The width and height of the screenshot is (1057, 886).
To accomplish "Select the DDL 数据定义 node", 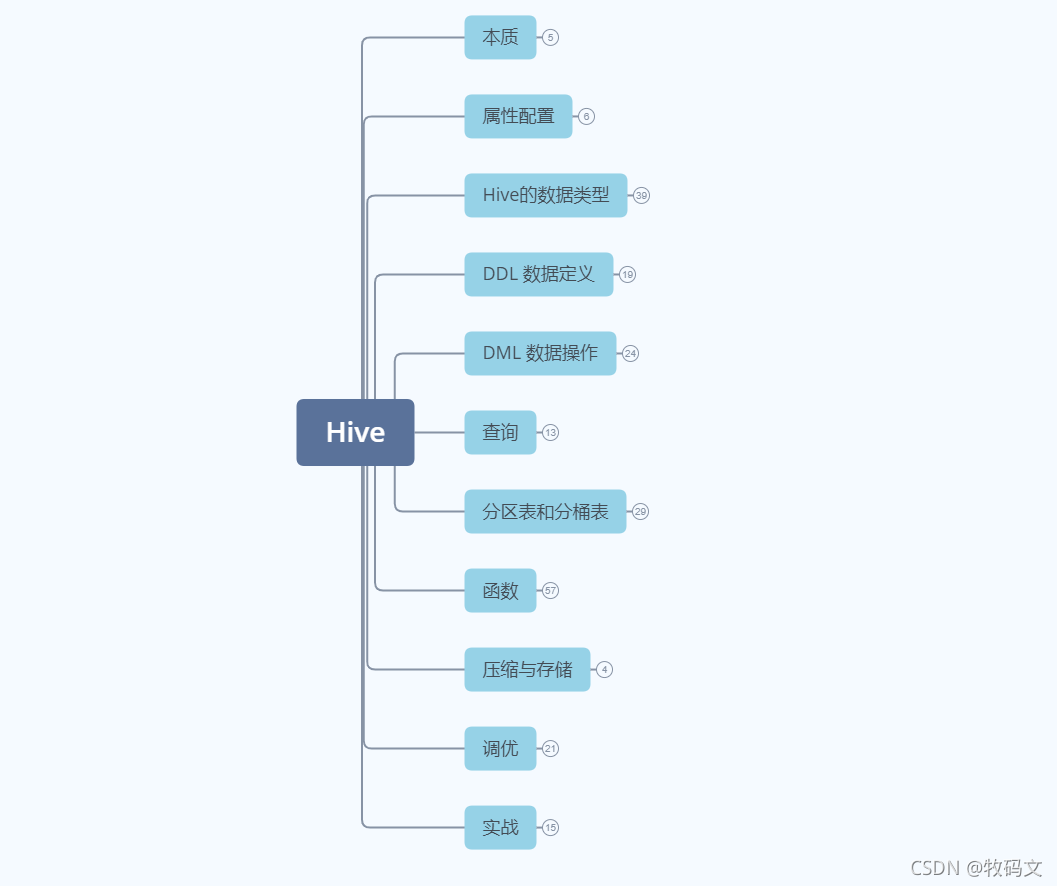I will point(539,274).
